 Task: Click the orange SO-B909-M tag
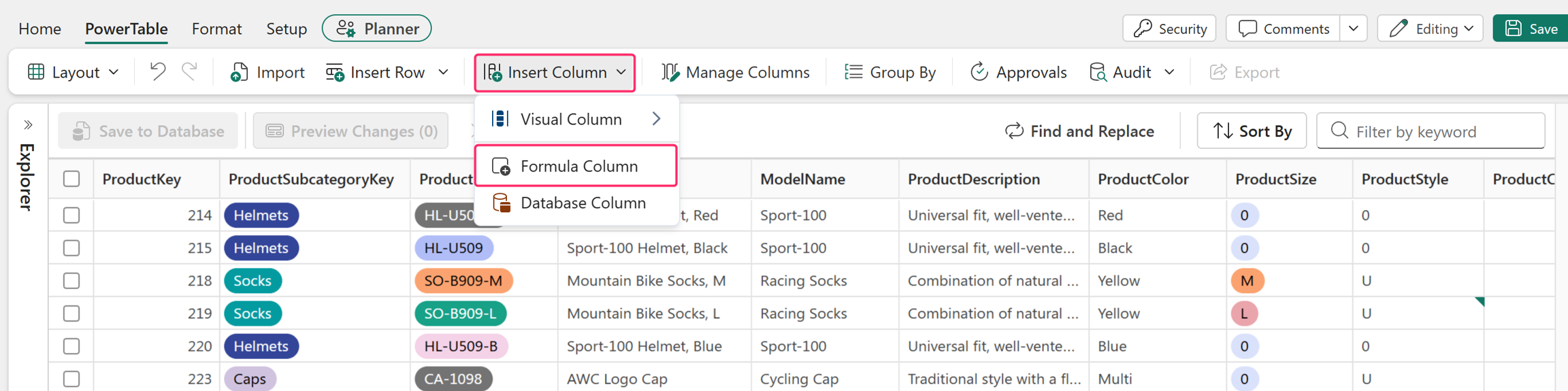pos(463,280)
